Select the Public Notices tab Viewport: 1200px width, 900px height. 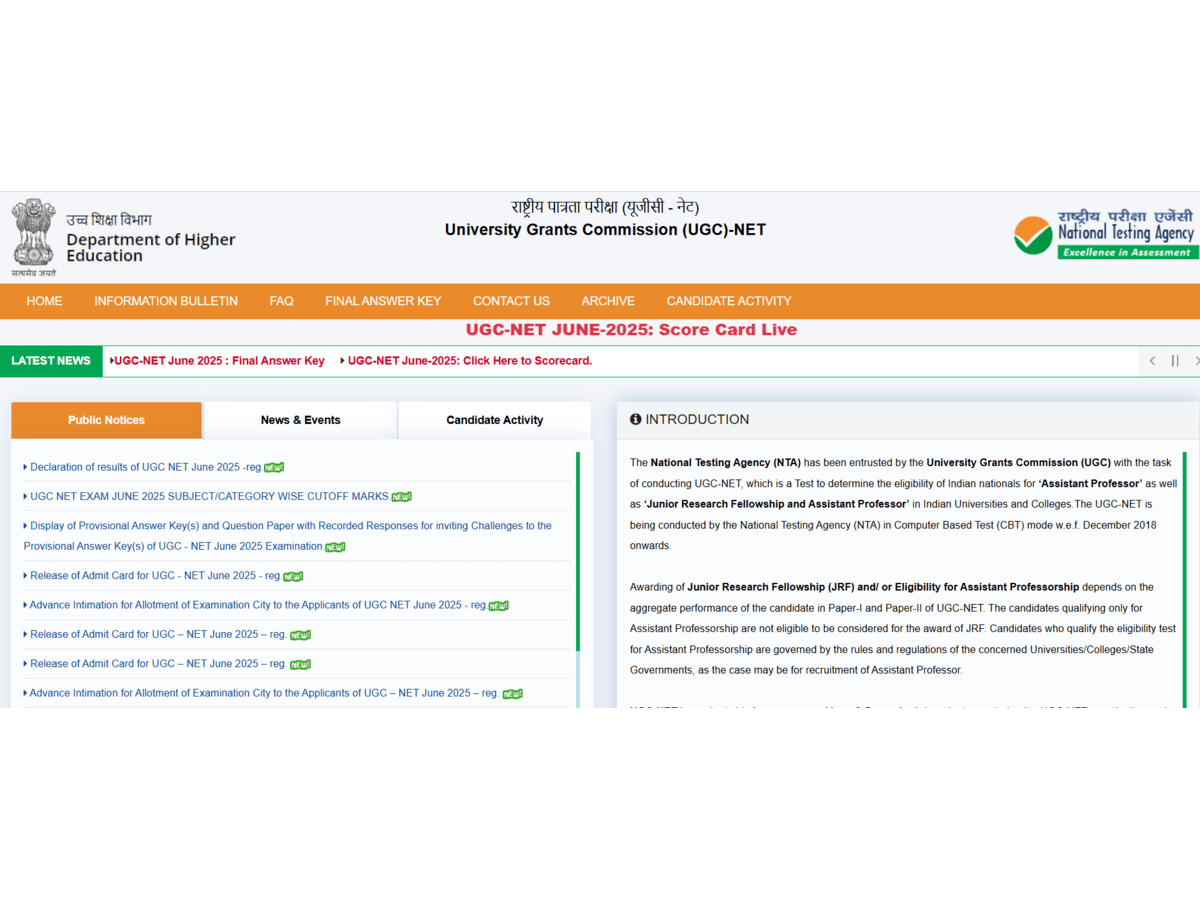coord(106,420)
